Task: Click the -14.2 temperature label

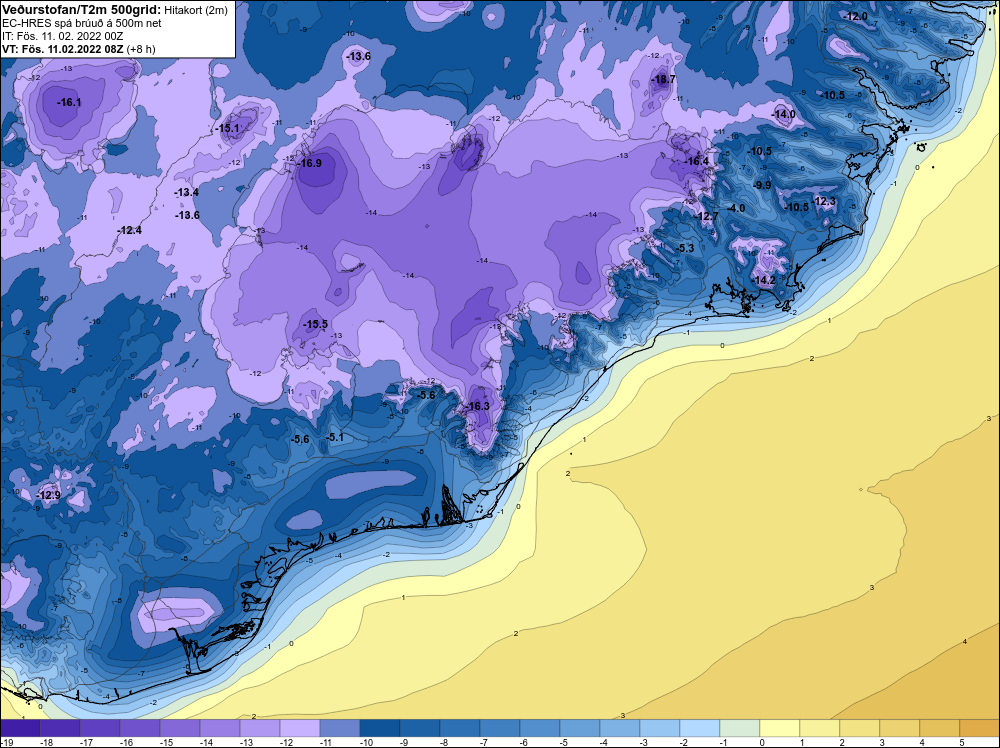Action: click(x=763, y=281)
